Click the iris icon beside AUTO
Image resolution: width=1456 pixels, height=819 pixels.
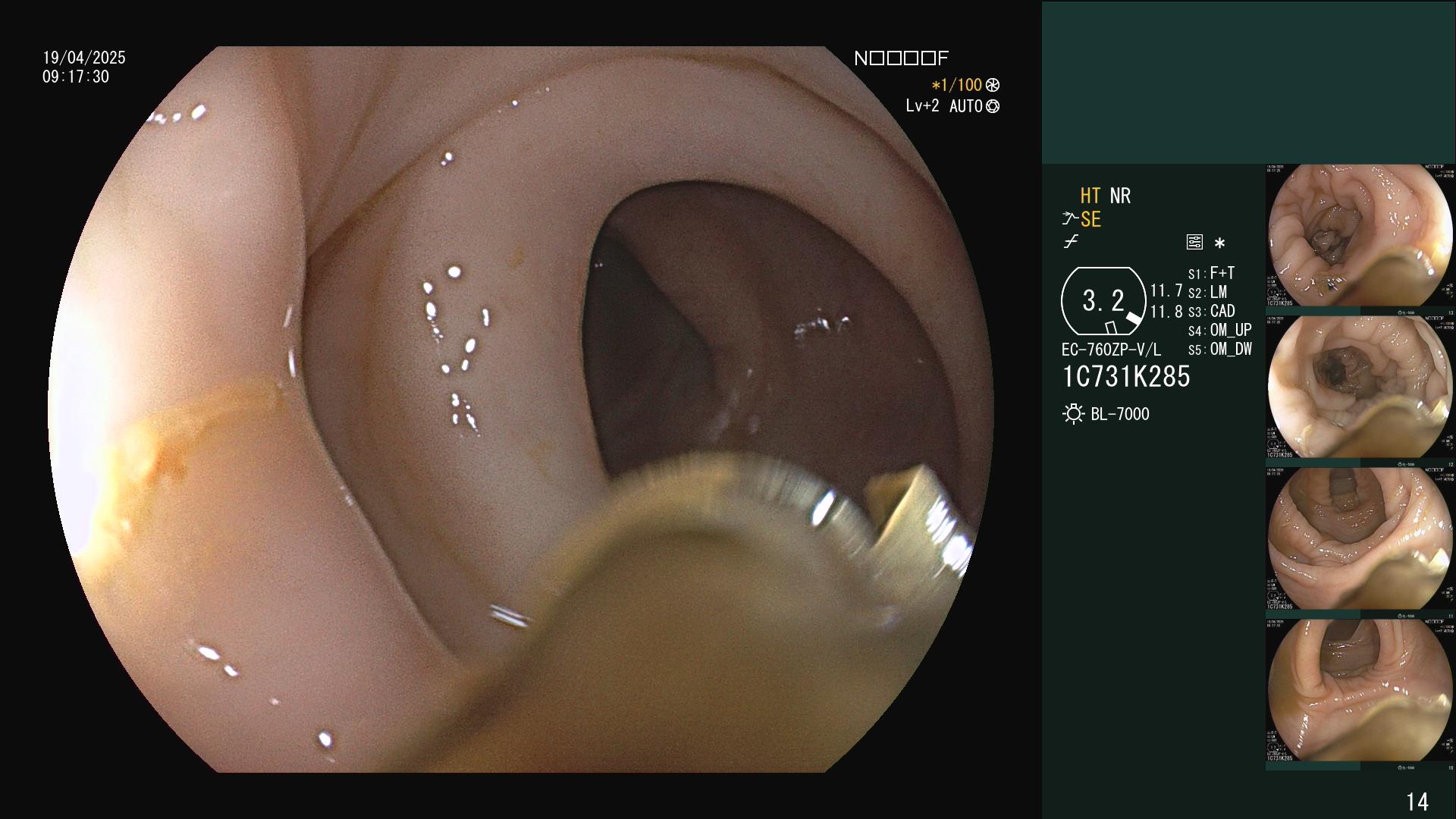click(x=992, y=107)
